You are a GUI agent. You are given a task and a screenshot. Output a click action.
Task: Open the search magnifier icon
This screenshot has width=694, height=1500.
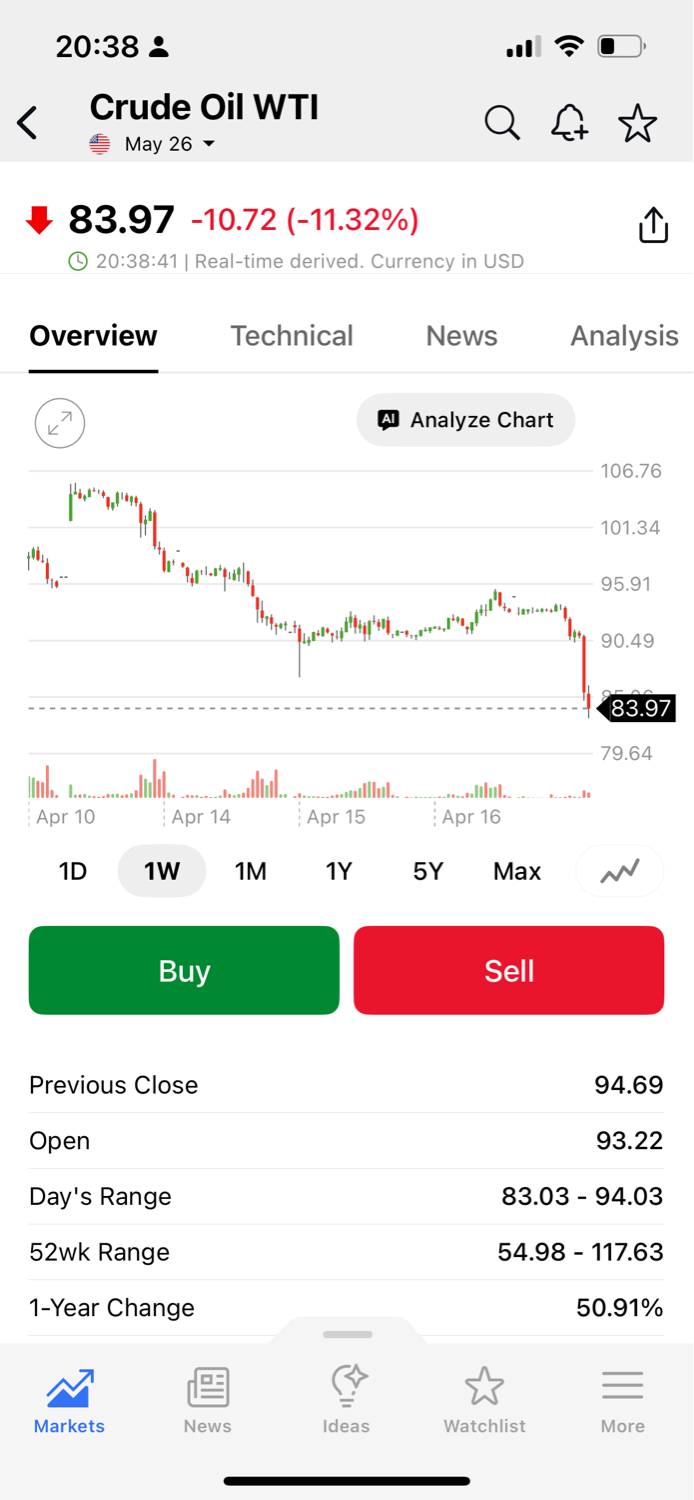tap(502, 123)
